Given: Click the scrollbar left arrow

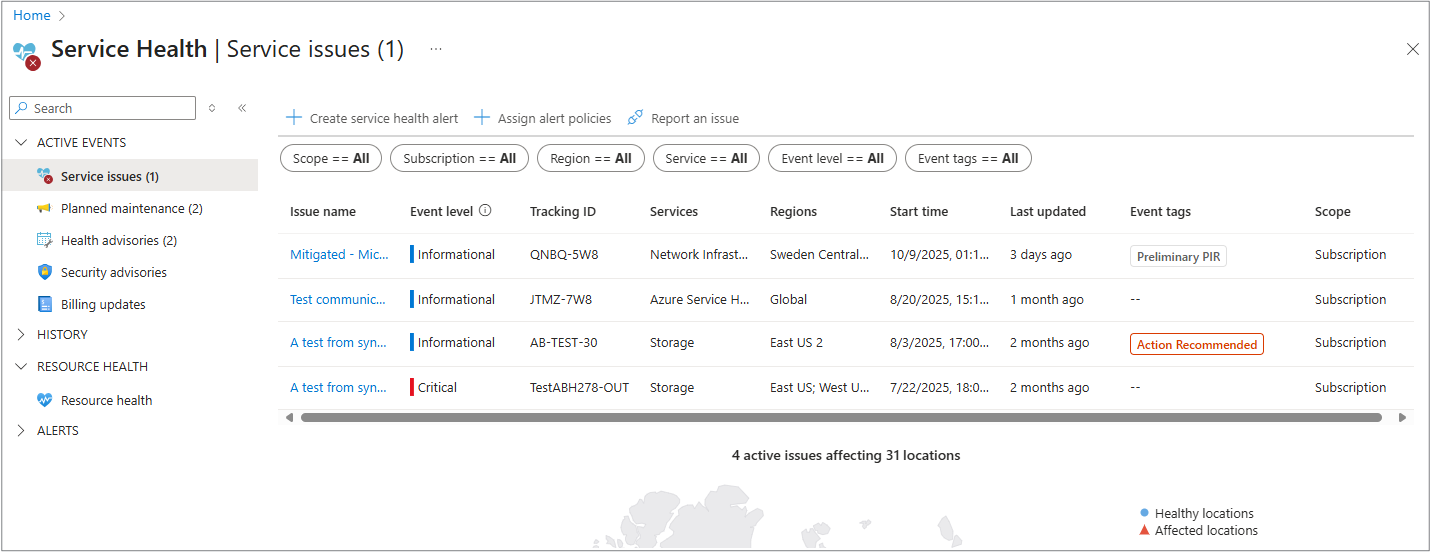Looking at the screenshot, I should (289, 418).
